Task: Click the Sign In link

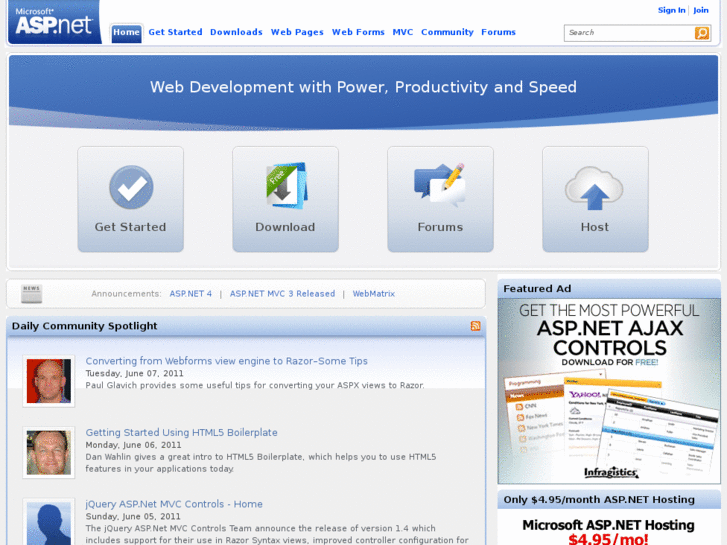Action: click(x=671, y=10)
